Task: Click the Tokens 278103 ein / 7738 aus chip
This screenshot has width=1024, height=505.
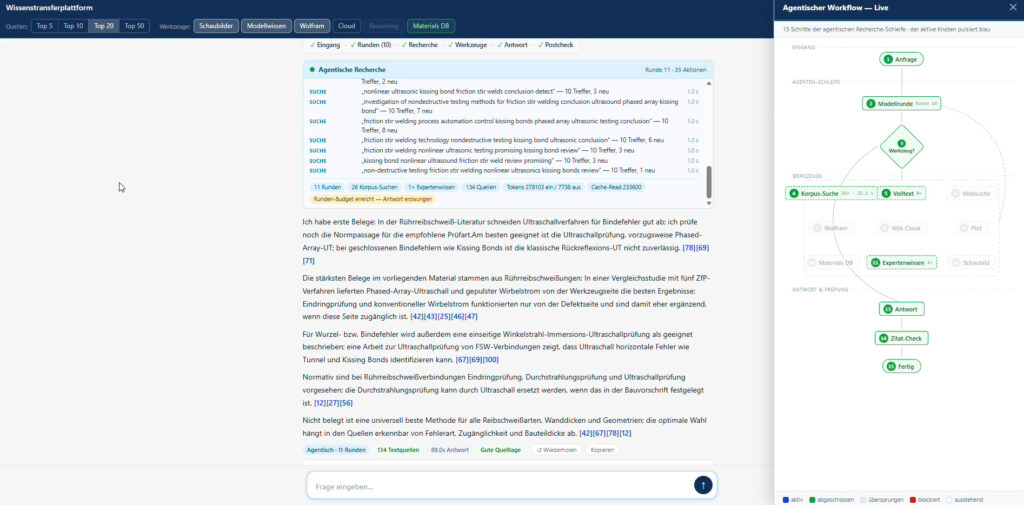Action: pos(543,187)
